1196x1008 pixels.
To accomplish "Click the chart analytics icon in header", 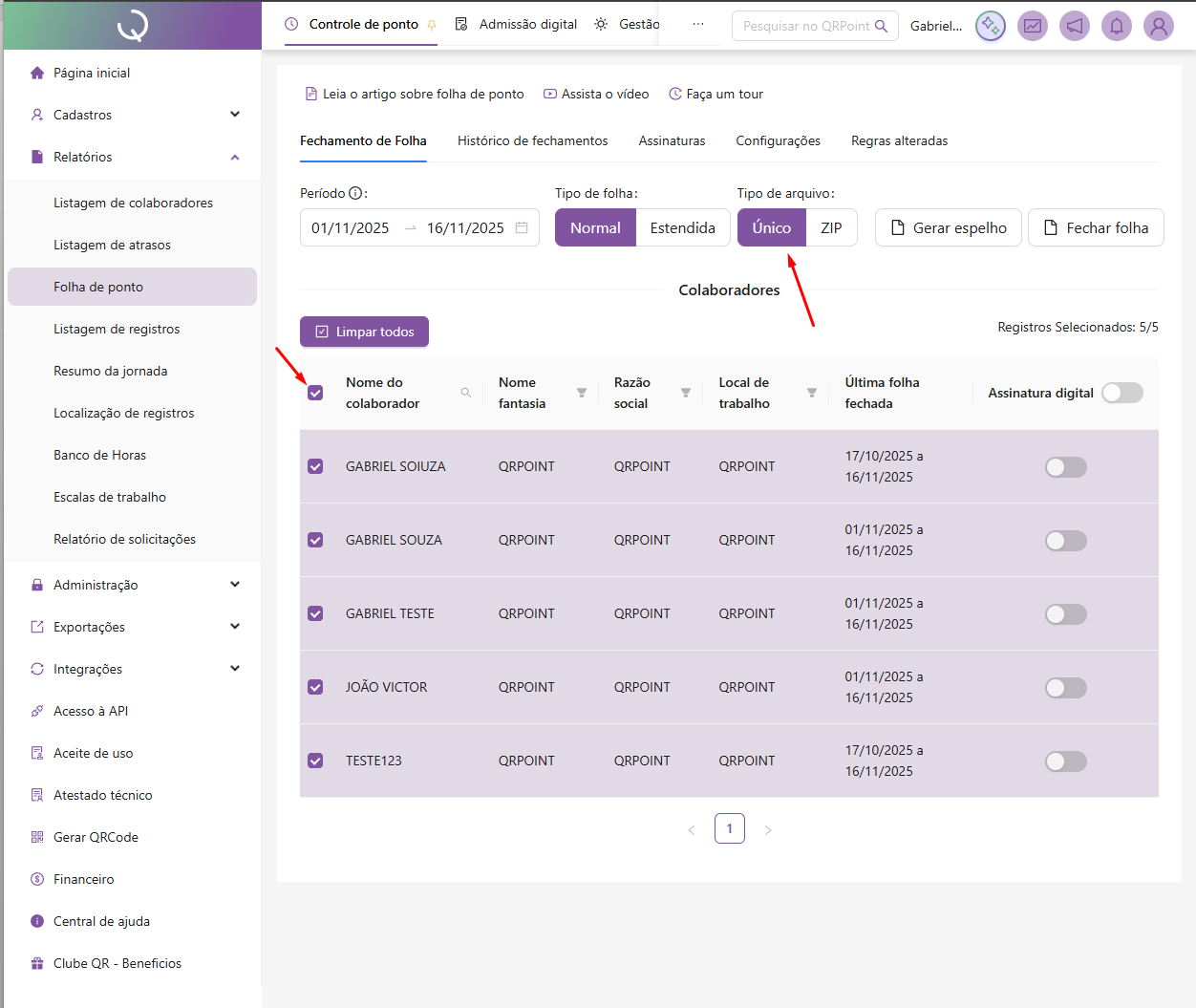I will coord(1033,26).
